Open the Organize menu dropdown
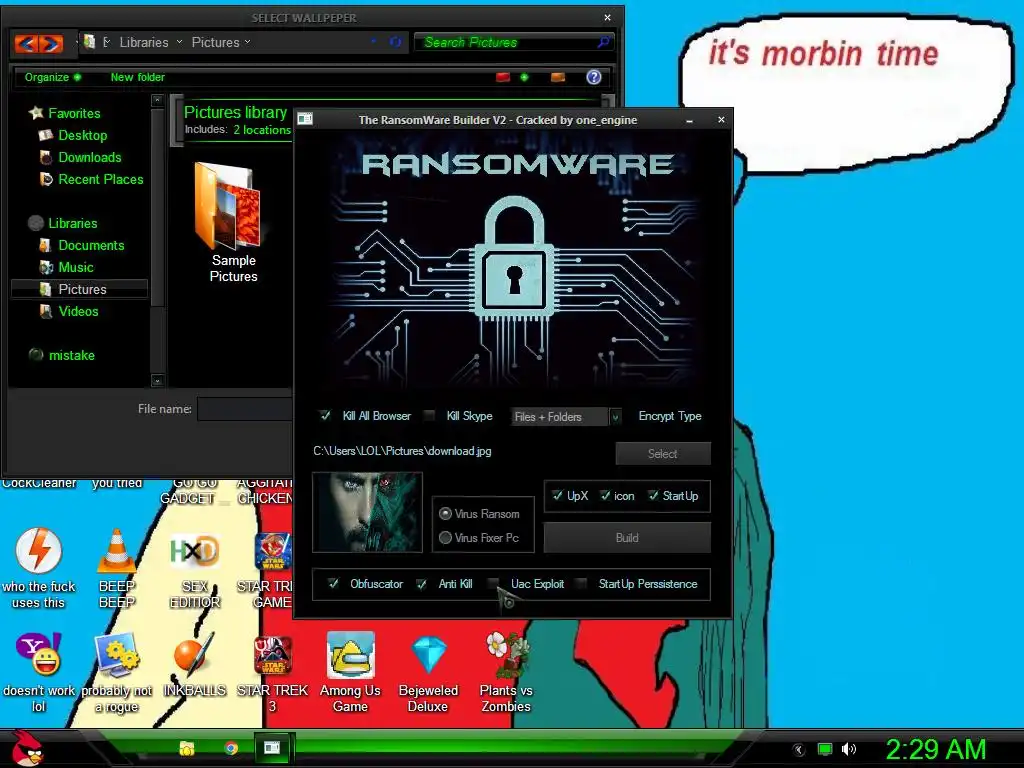The width and height of the screenshot is (1024, 768). pos(52,77)
